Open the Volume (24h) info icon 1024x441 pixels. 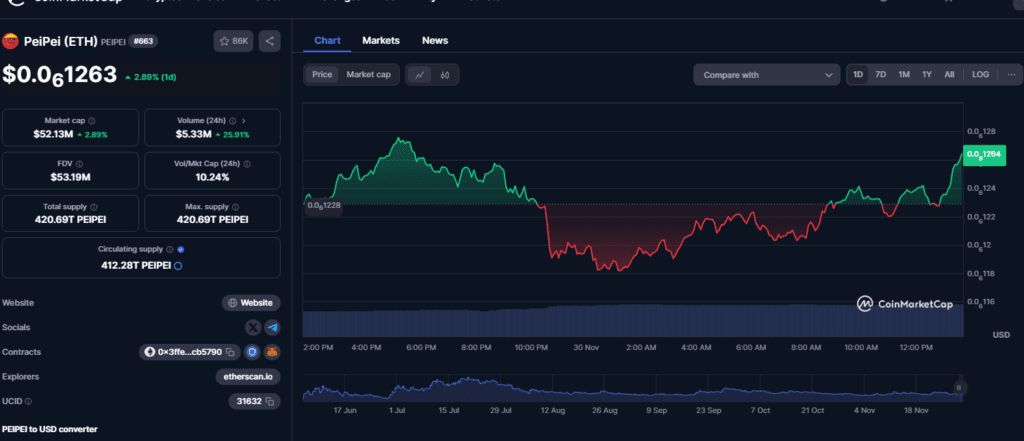coord(232,121)
